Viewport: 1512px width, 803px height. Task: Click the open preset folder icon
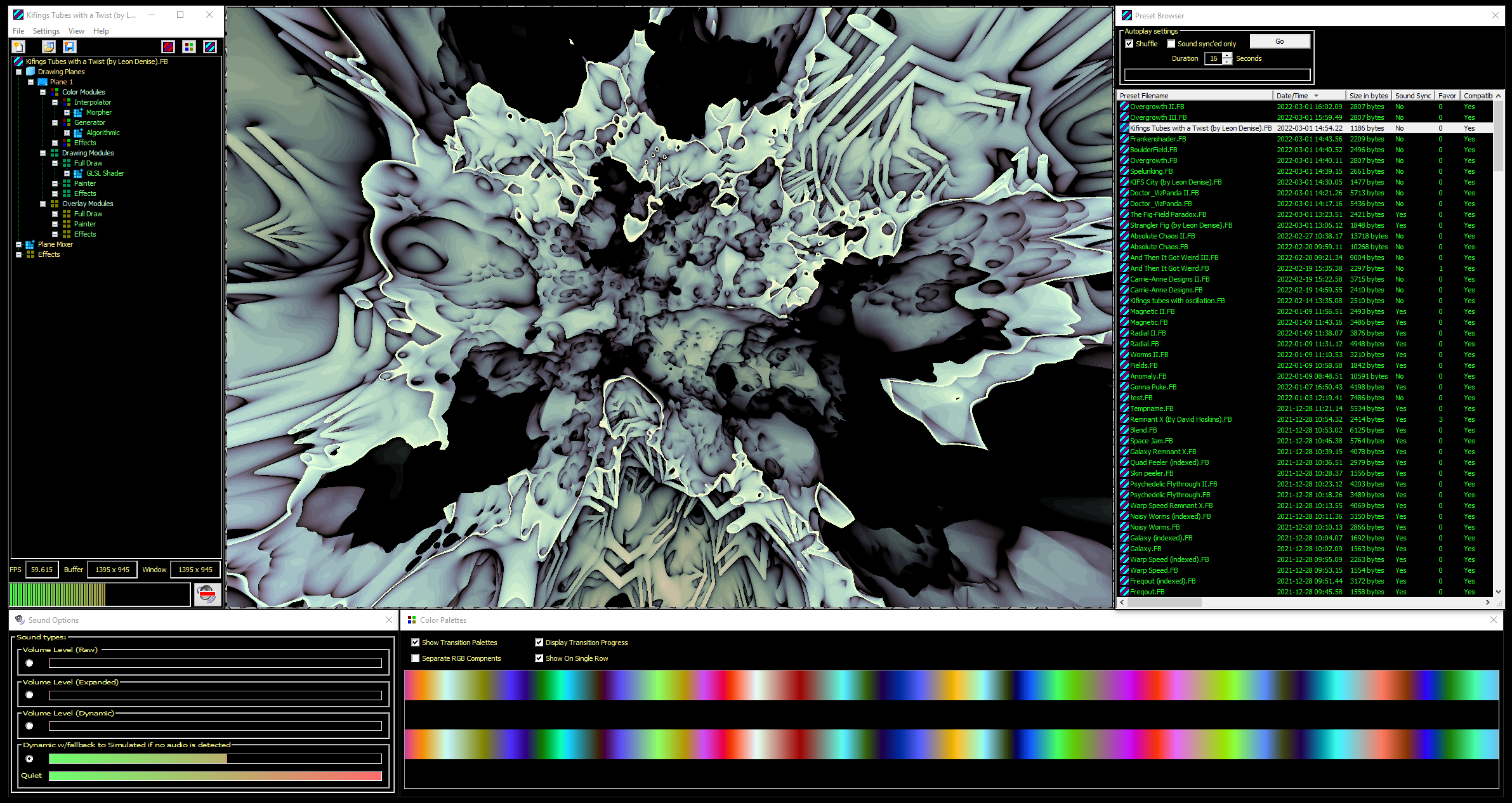pos(49,46)
